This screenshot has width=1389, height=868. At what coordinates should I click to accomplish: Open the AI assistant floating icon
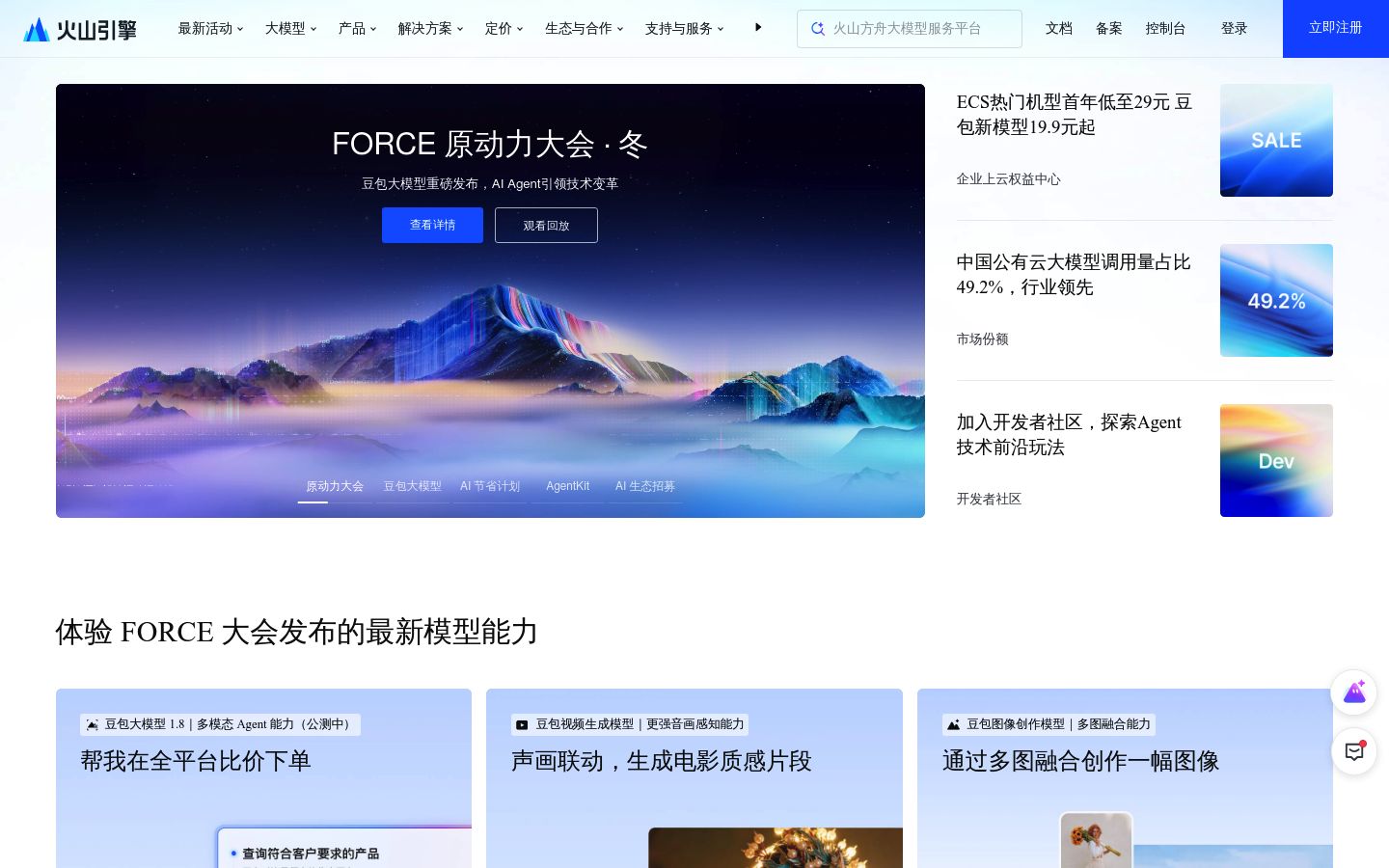[1354, 692]
